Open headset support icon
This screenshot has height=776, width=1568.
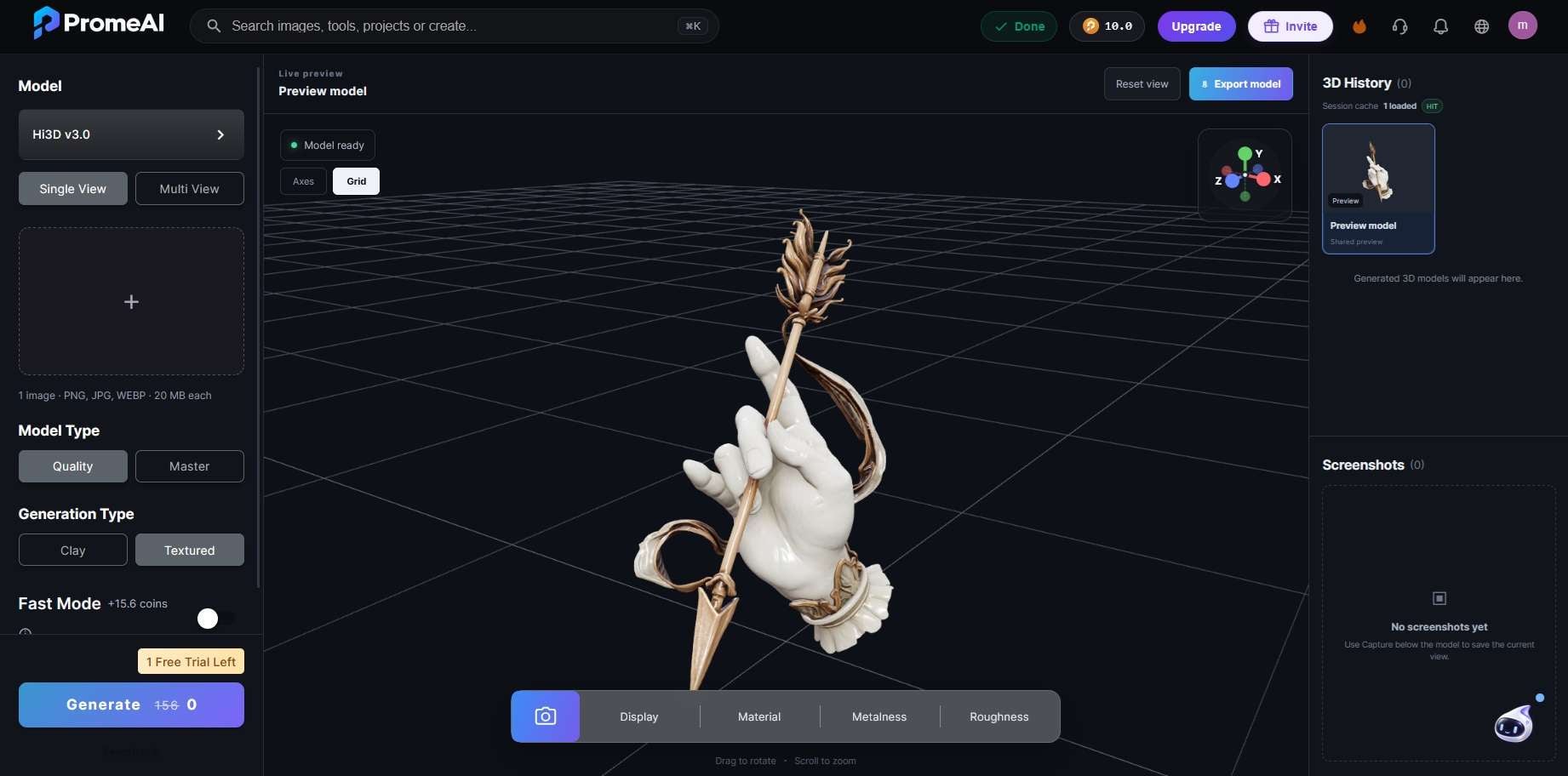point(1400,26)
